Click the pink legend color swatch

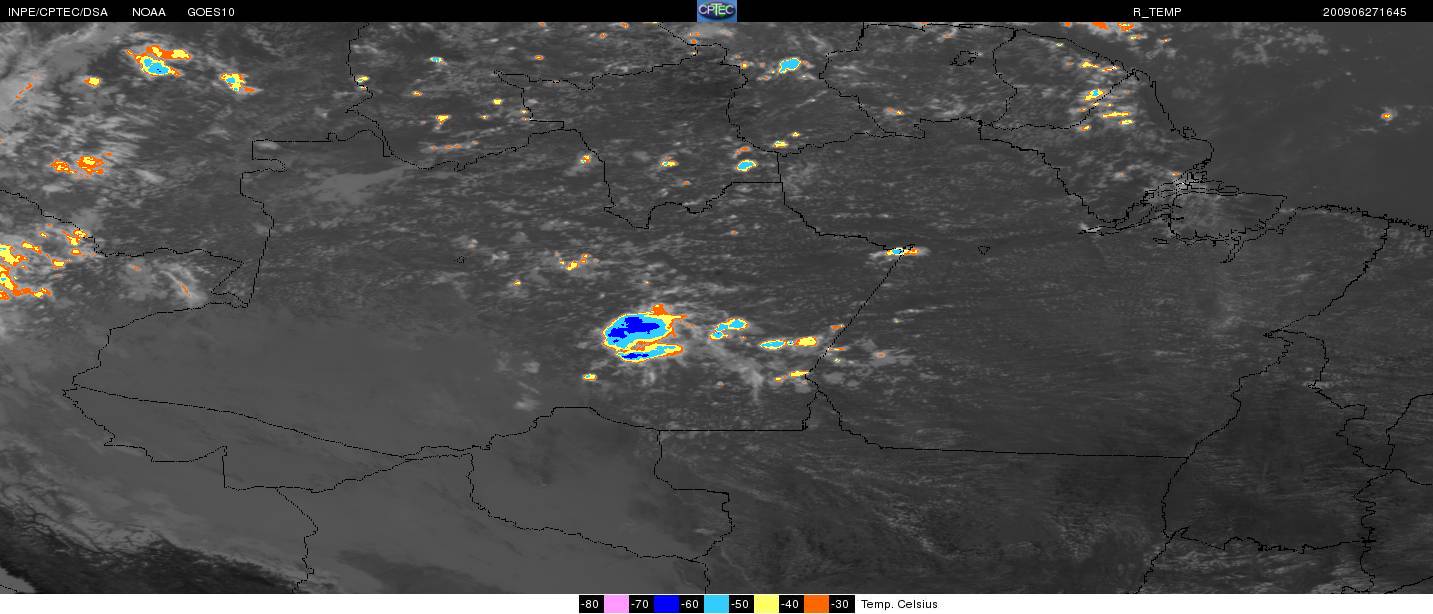(x=616, y=604)
